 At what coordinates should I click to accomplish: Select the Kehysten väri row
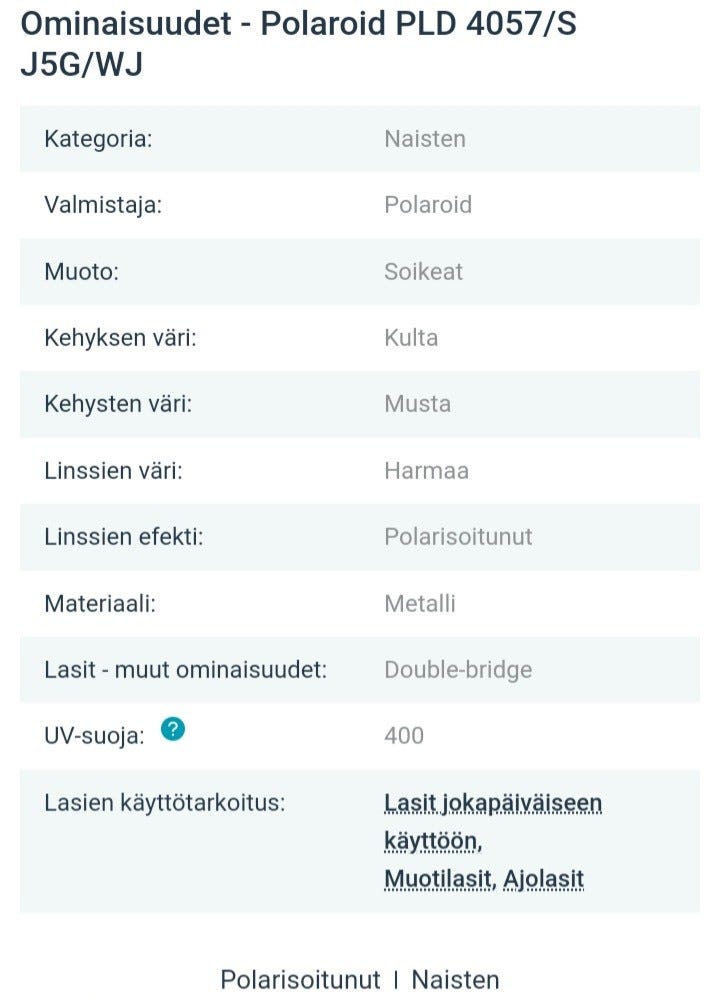tap(360, 404)
